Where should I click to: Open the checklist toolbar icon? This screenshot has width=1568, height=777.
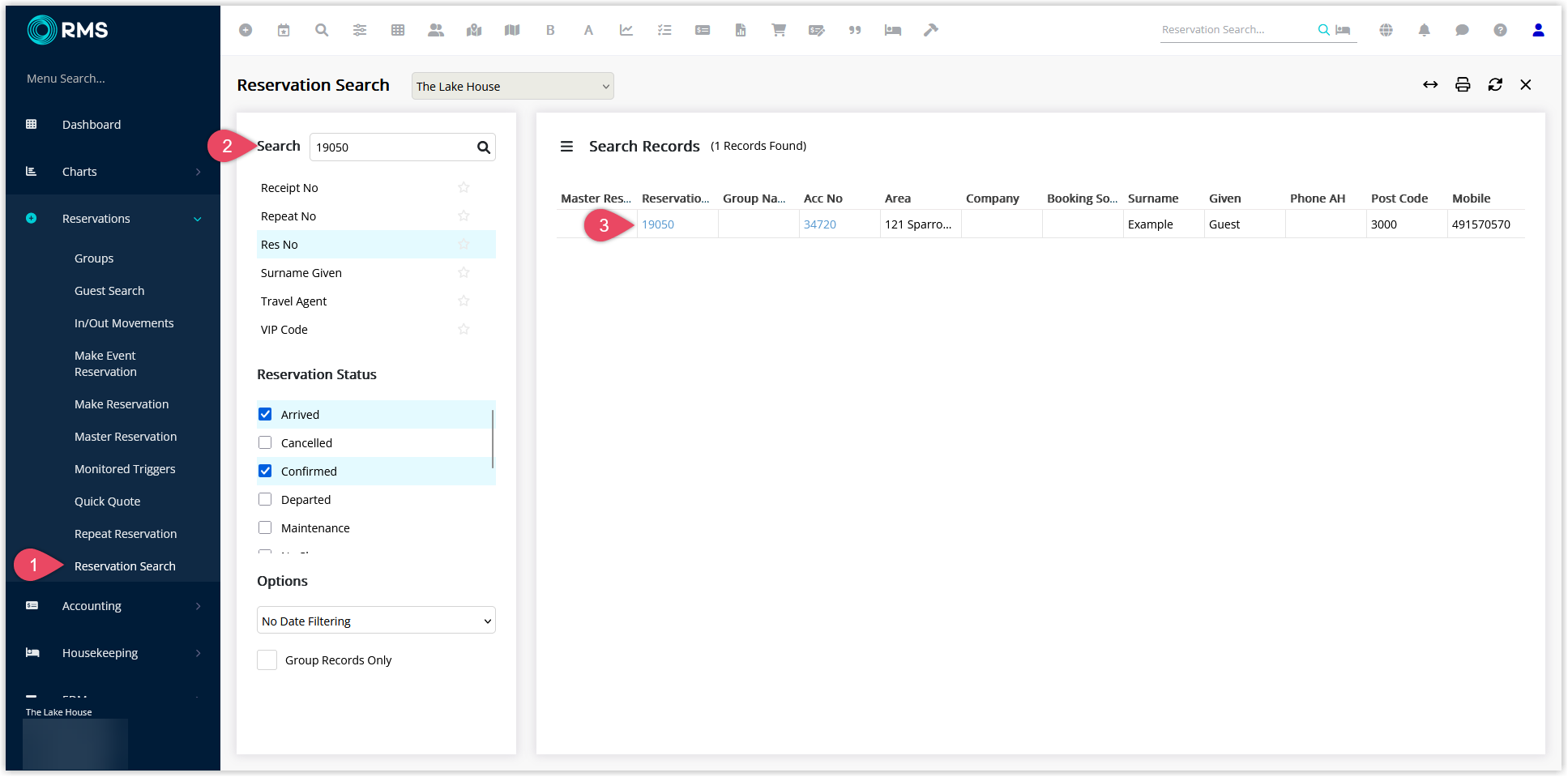(664, 30)
